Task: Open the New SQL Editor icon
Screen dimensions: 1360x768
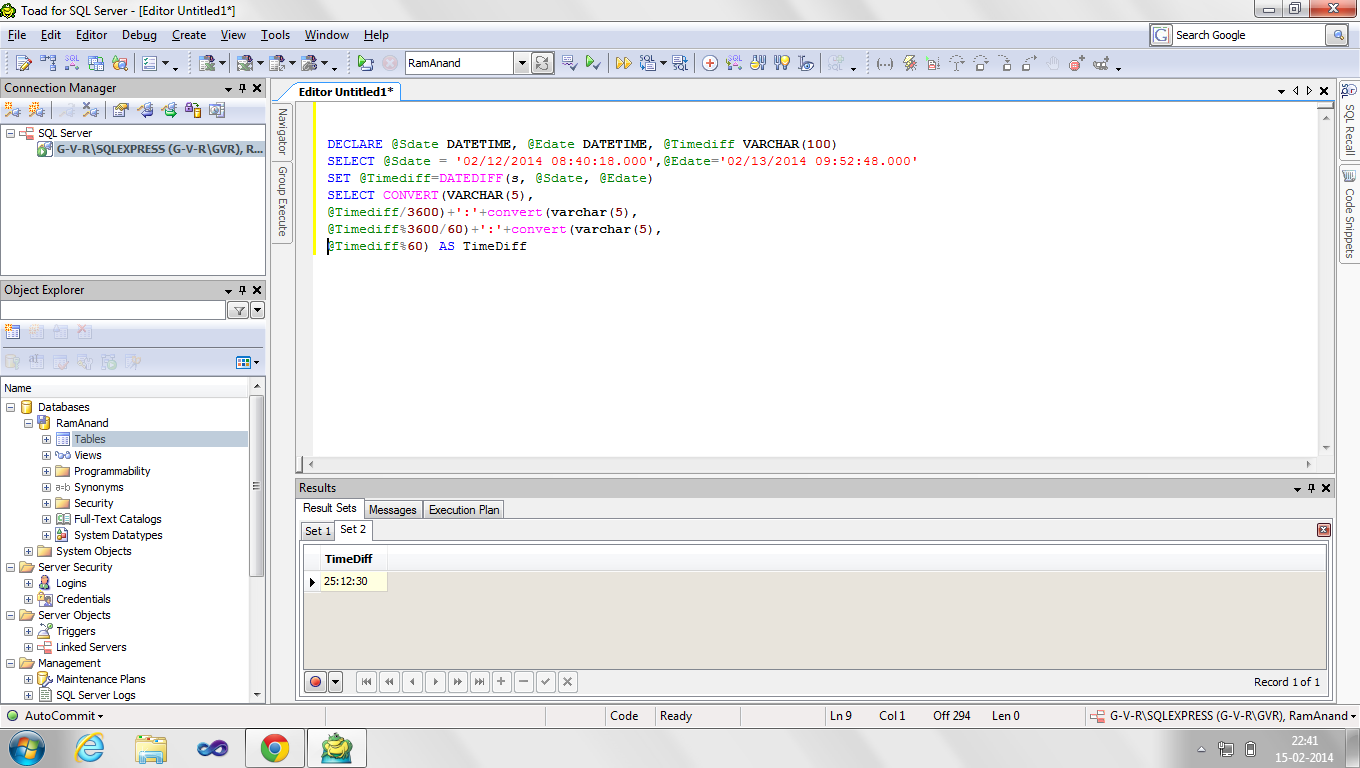Action: pyautogui.click(x=21, y=63)
